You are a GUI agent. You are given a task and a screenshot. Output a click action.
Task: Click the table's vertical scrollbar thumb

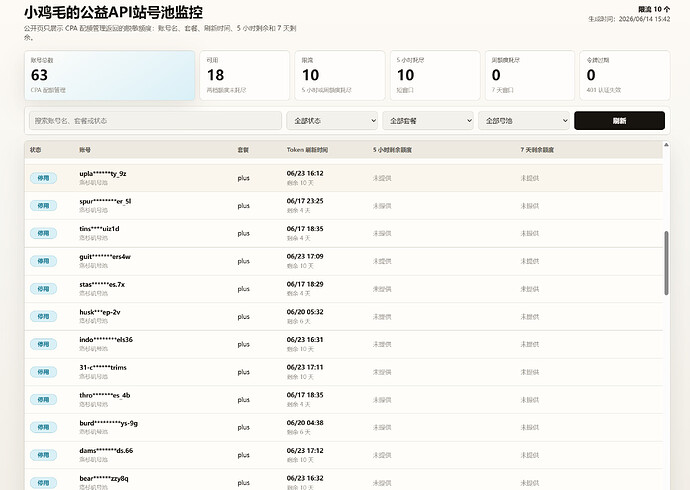[666, 263]
